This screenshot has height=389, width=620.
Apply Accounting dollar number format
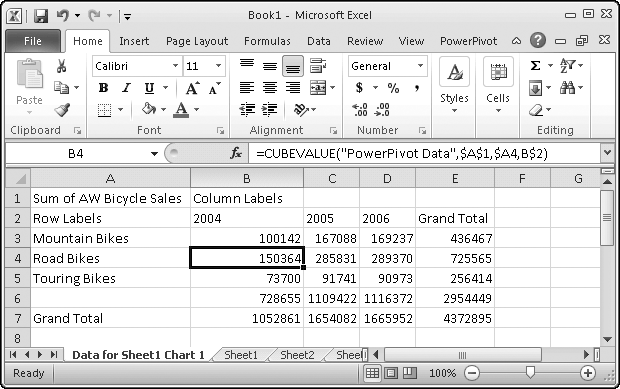(359, 87)
